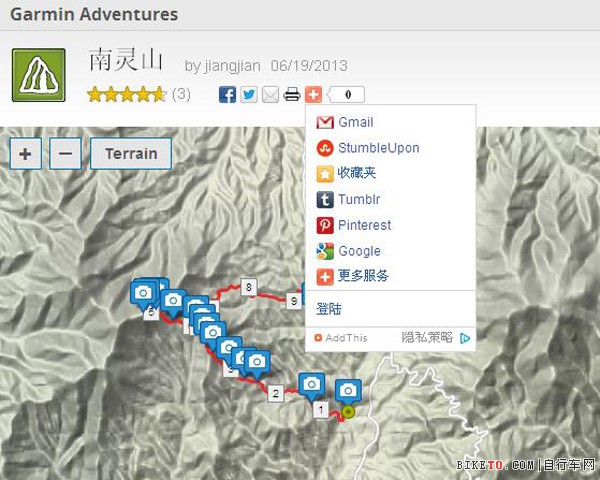Open the AddThis plus share icon
The height and width of the screenshot is (480, 600).
click(313, 95)
